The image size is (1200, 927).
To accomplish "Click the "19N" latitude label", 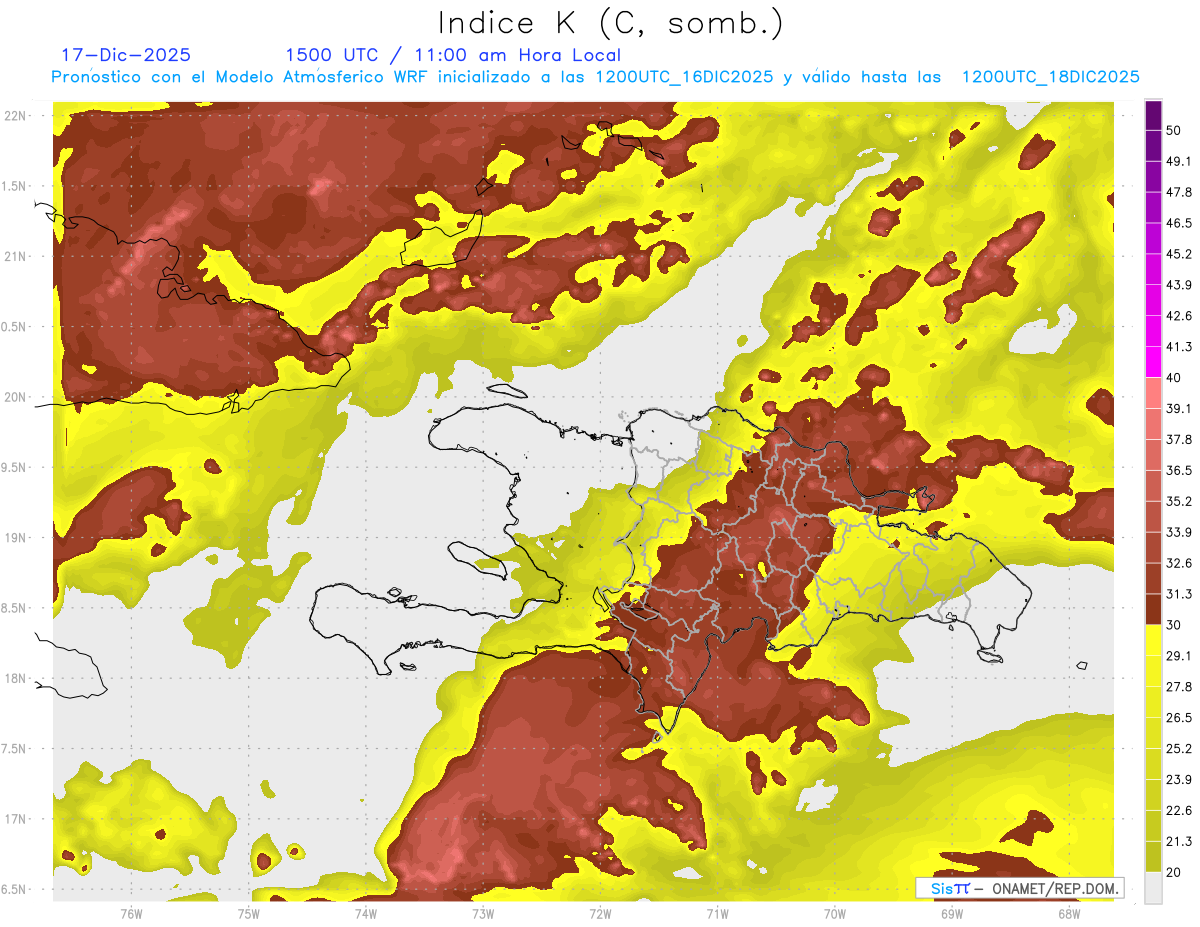I will (x=16, y=537).
